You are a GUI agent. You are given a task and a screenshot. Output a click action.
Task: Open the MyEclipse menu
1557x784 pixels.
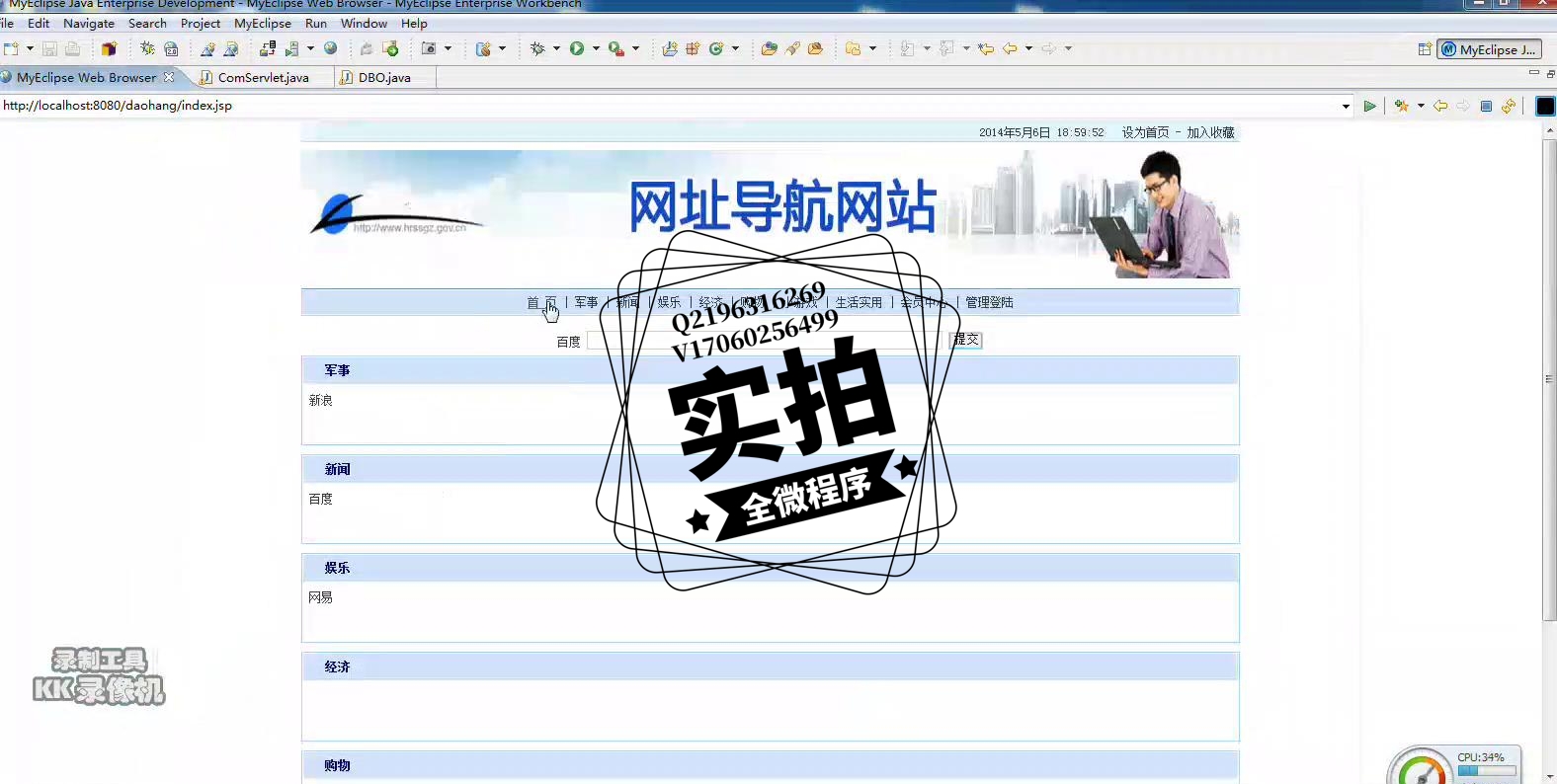tap(263, 23)
